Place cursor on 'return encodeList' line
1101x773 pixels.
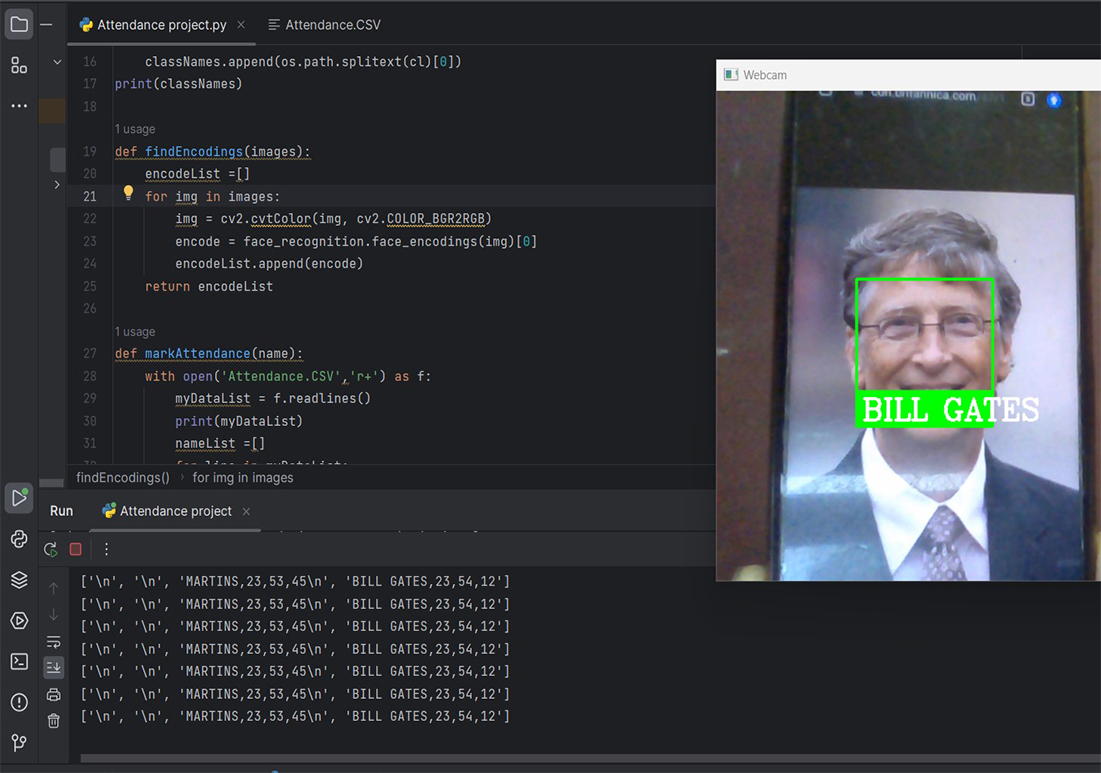tap(209, 286)
